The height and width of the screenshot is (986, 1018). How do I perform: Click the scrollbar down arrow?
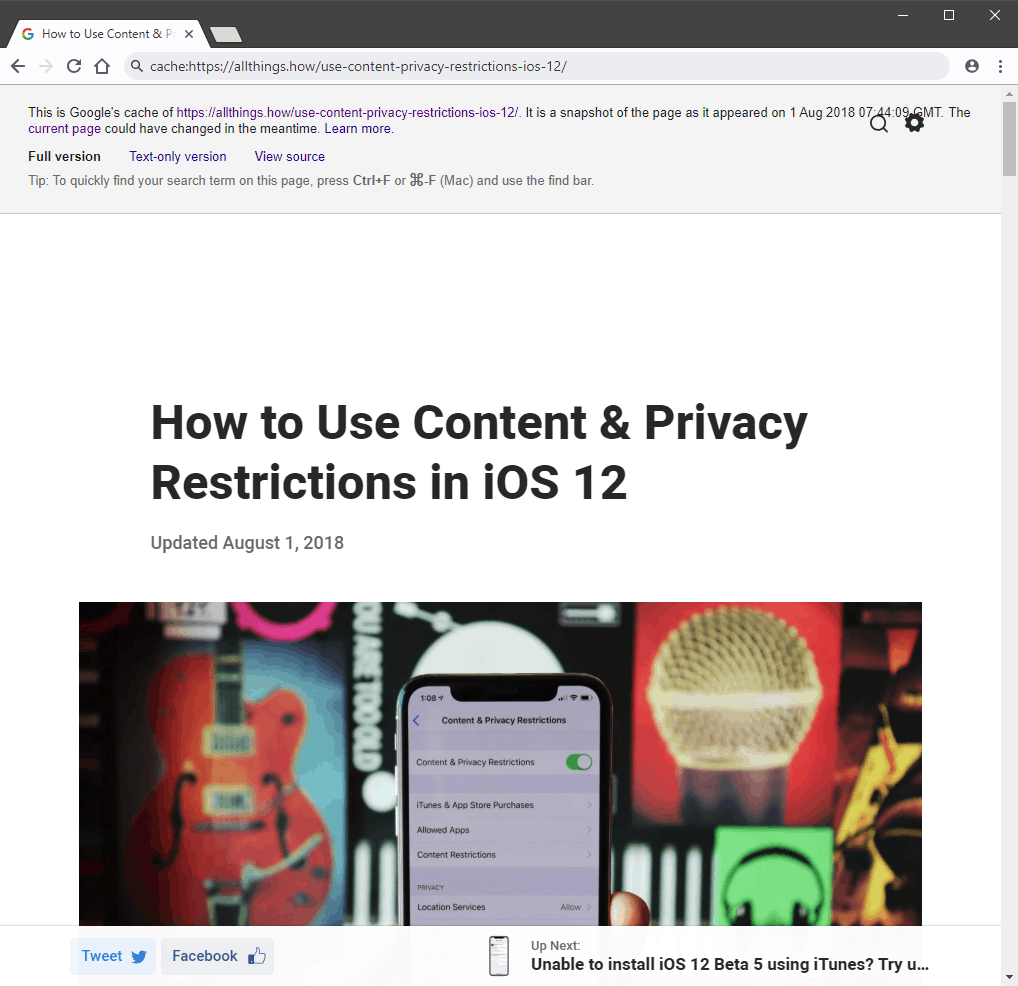click(1009, 977)
